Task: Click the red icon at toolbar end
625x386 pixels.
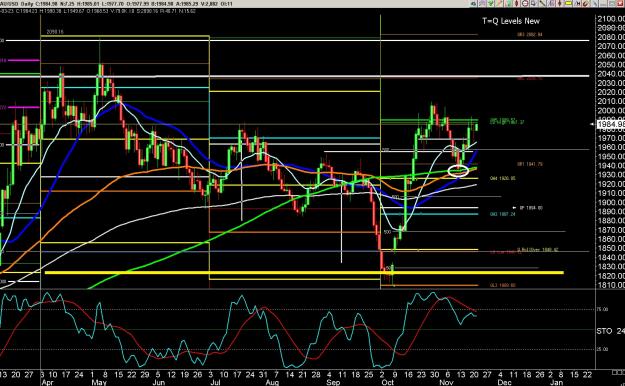Action: coord(621,4)
